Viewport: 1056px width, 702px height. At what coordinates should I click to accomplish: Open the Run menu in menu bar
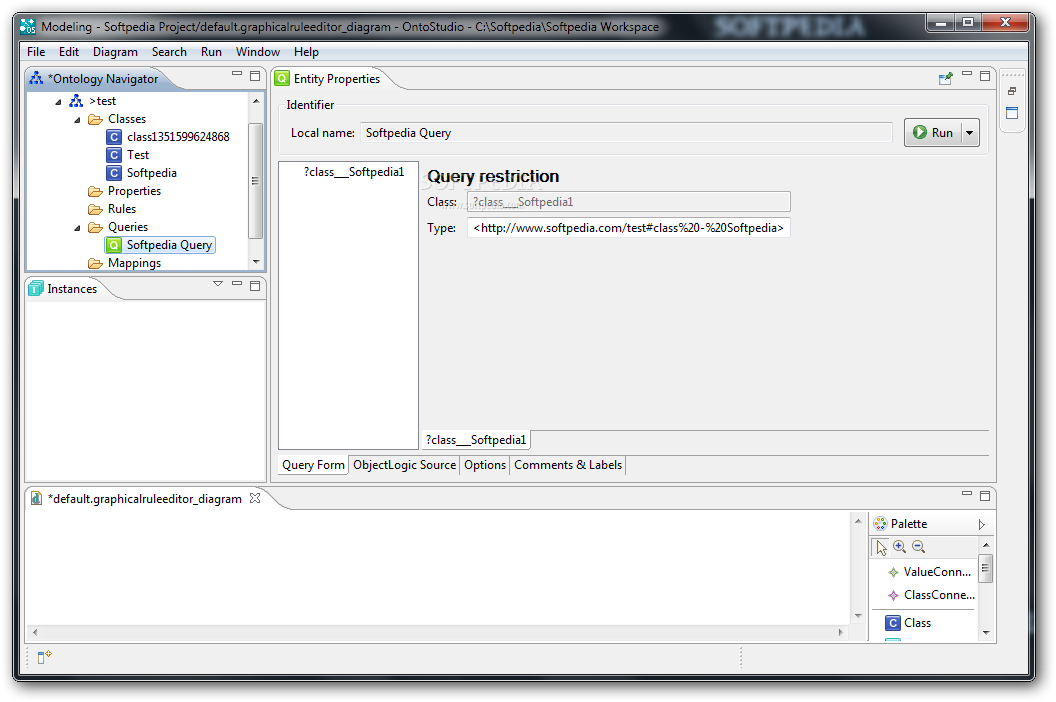coord(211,52)
